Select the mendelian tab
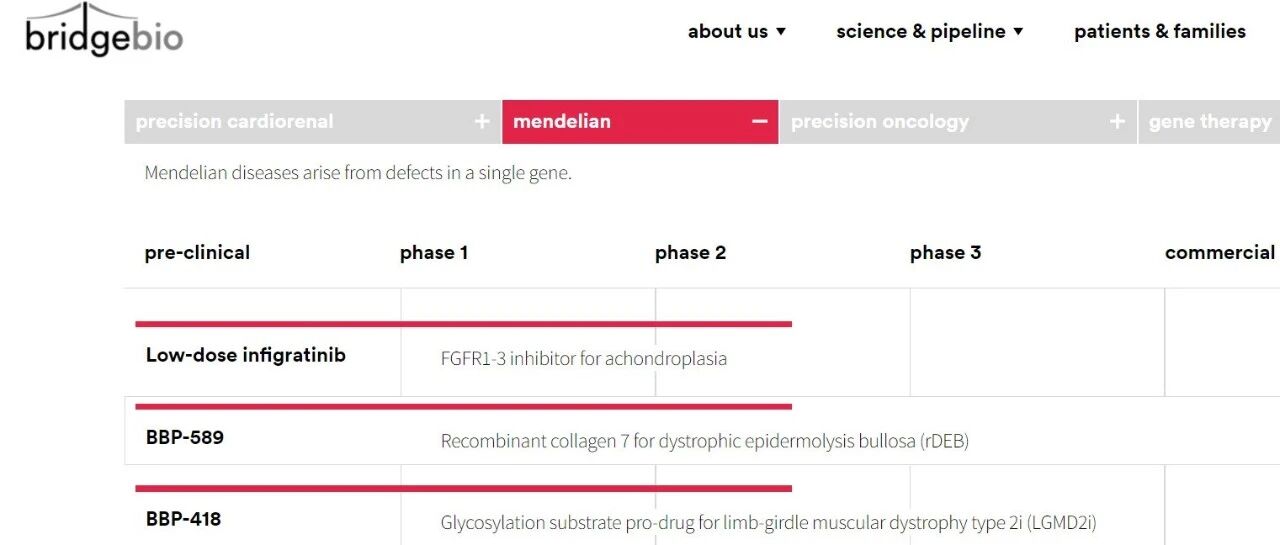The image size is (1280, 545). coord(640,122)
